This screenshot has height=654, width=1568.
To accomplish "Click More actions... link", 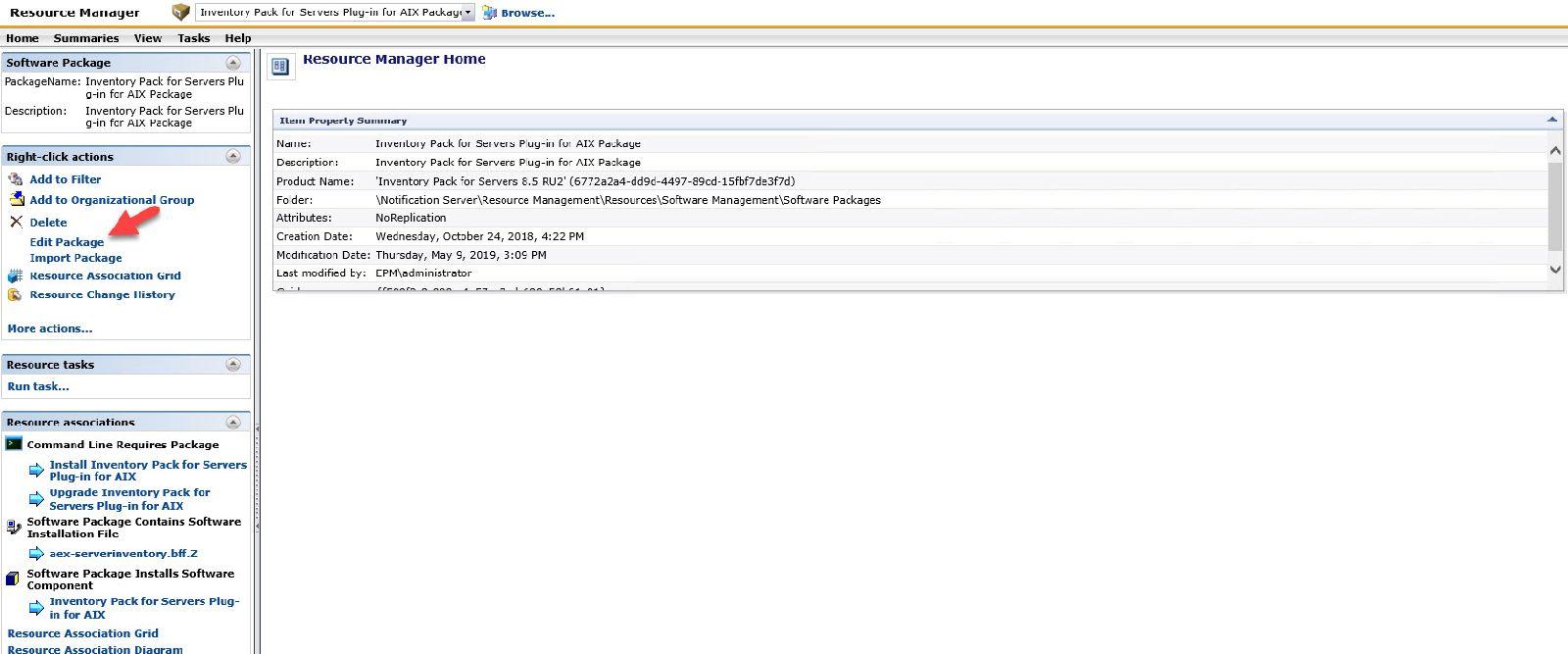I will 50,328.
